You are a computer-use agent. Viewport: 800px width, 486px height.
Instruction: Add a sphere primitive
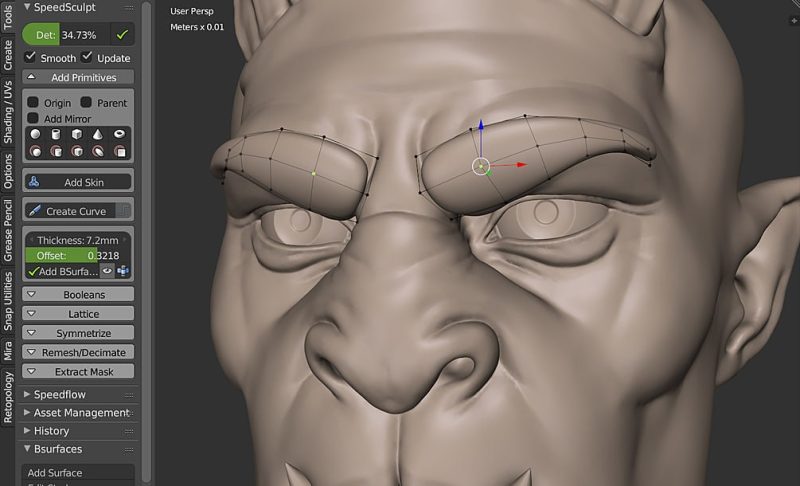[35, 134]
